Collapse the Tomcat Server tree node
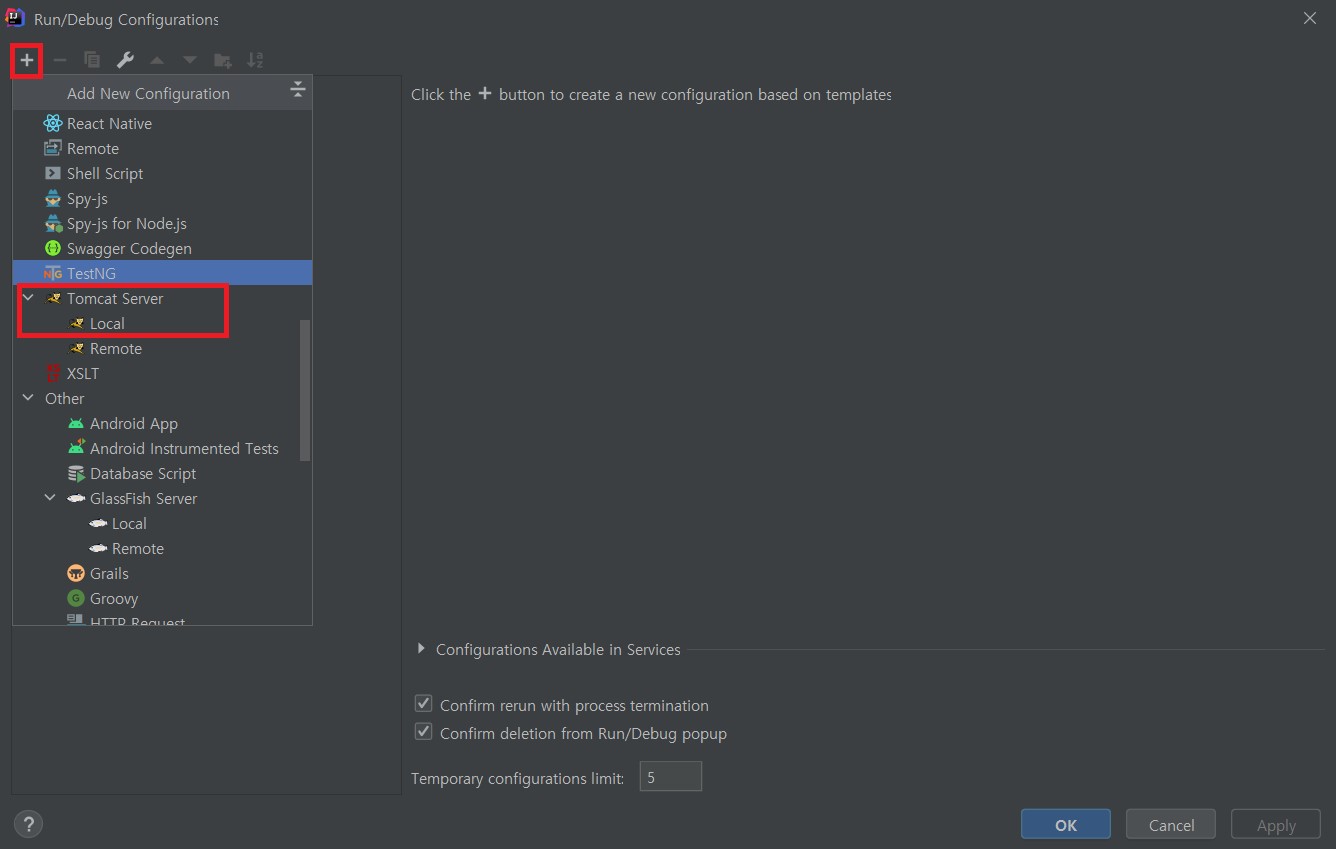1336x849 pixels. [x=28, y=298]
